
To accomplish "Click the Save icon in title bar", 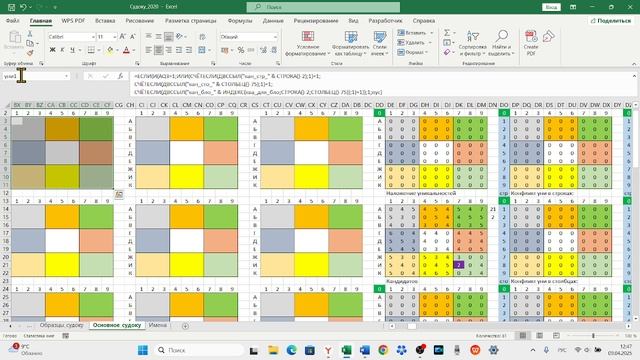I will click(x=11, y=7).
